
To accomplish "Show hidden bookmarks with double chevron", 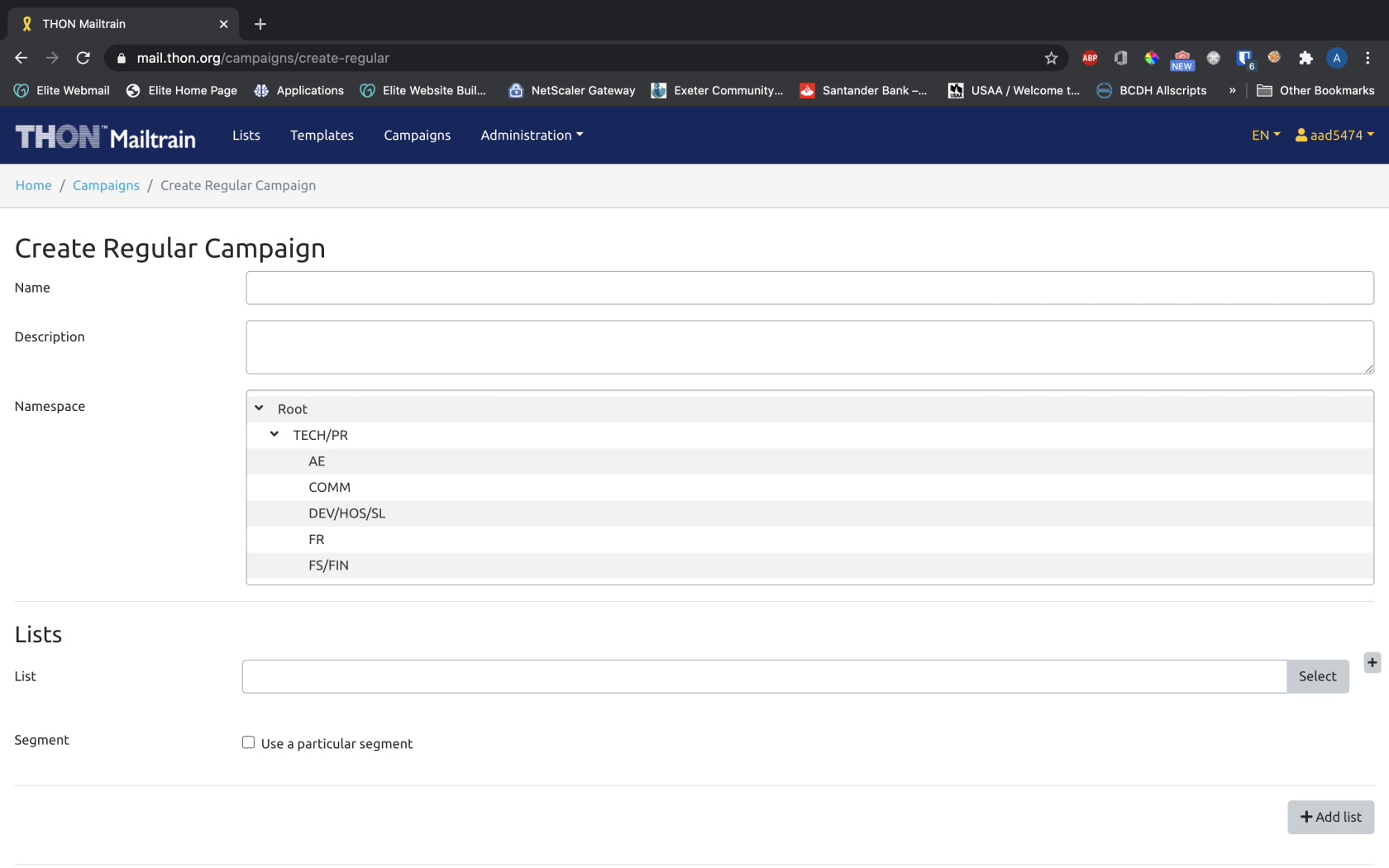I will (x=1232, y=90).
